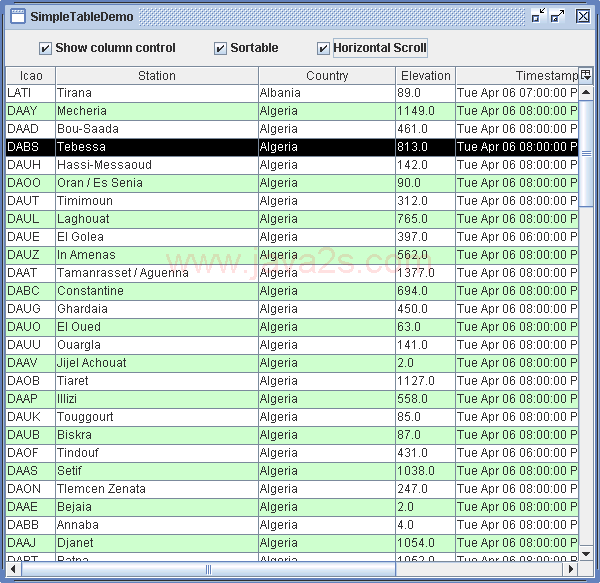Click the Tindouf station cell
600x583 pixels.
pyautogui.click(x=157, y=453)
